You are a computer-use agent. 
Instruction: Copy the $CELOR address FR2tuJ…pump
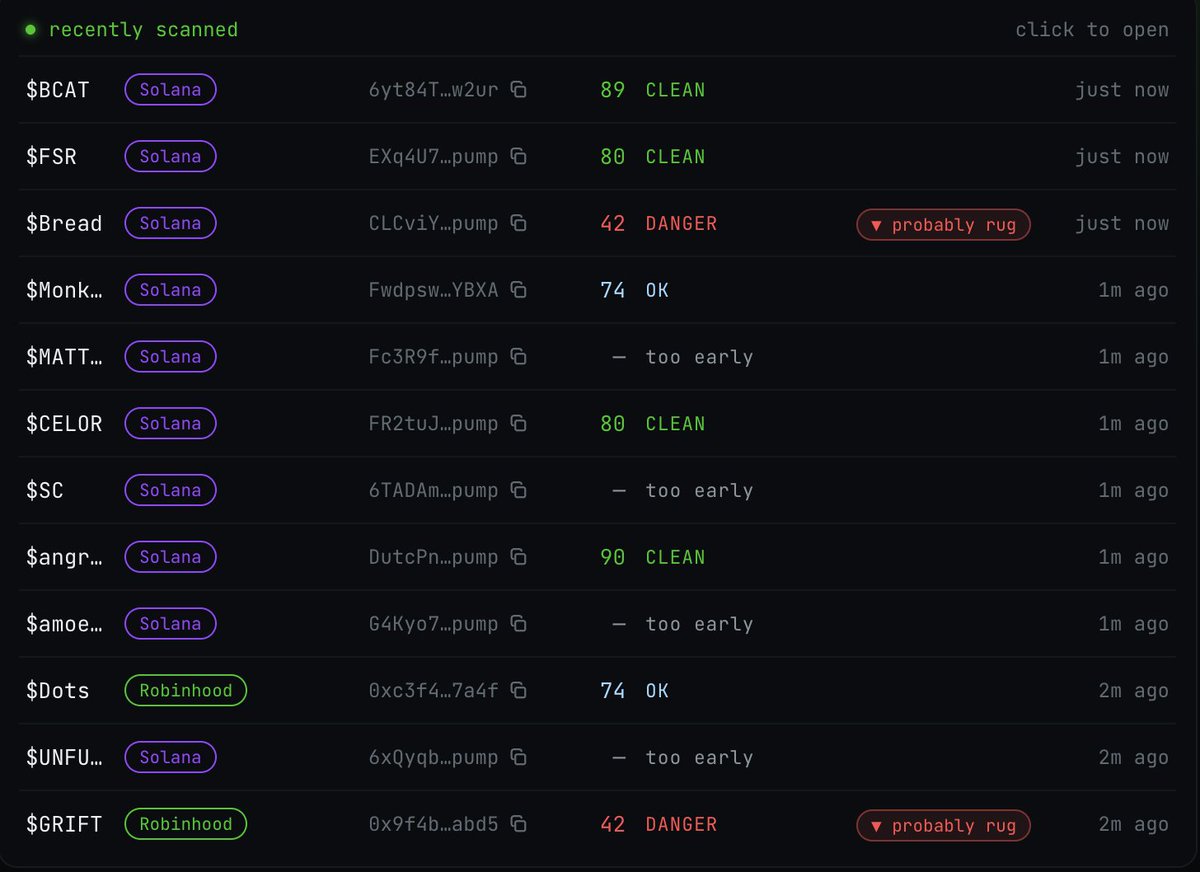(x=518, y=423)
